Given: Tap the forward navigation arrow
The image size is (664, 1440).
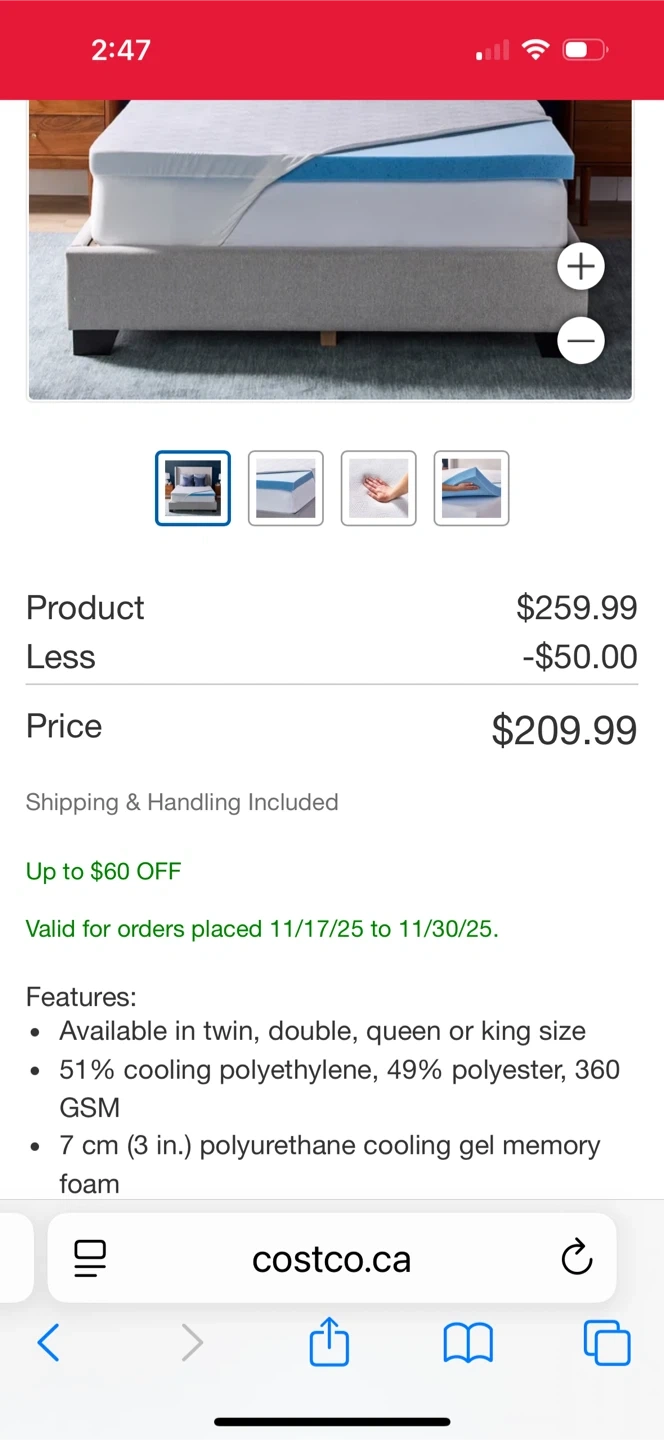Looking at the screenshot, I should point(192,1343).
